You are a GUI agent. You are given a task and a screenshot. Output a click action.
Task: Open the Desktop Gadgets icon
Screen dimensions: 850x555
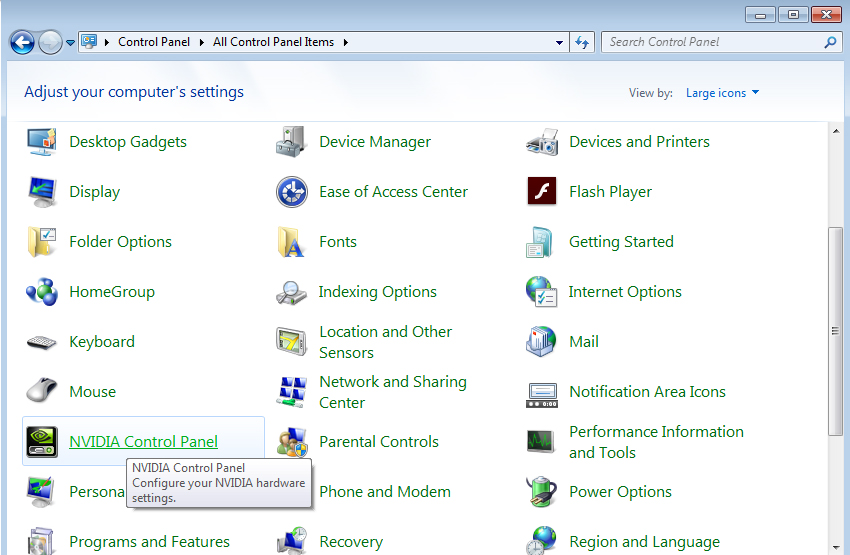42,142
